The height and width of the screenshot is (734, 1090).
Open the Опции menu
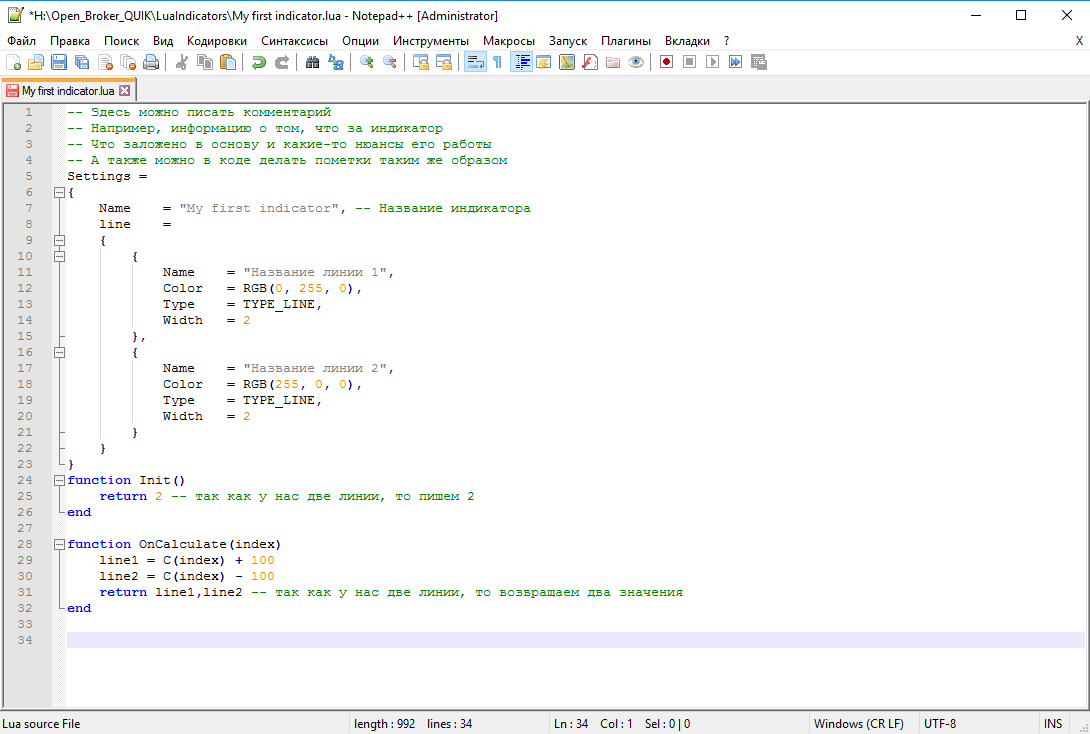[360, 41]
